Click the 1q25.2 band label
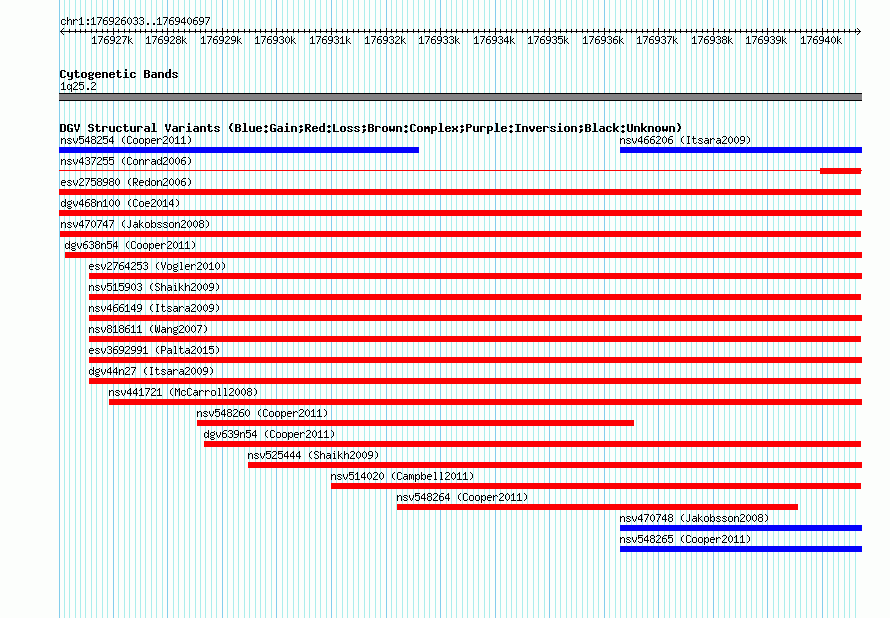This screenshot has width=890, height=618. click(78, 86)
